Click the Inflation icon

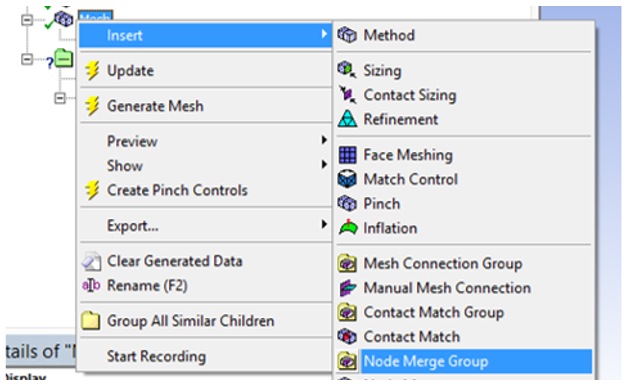348,228
